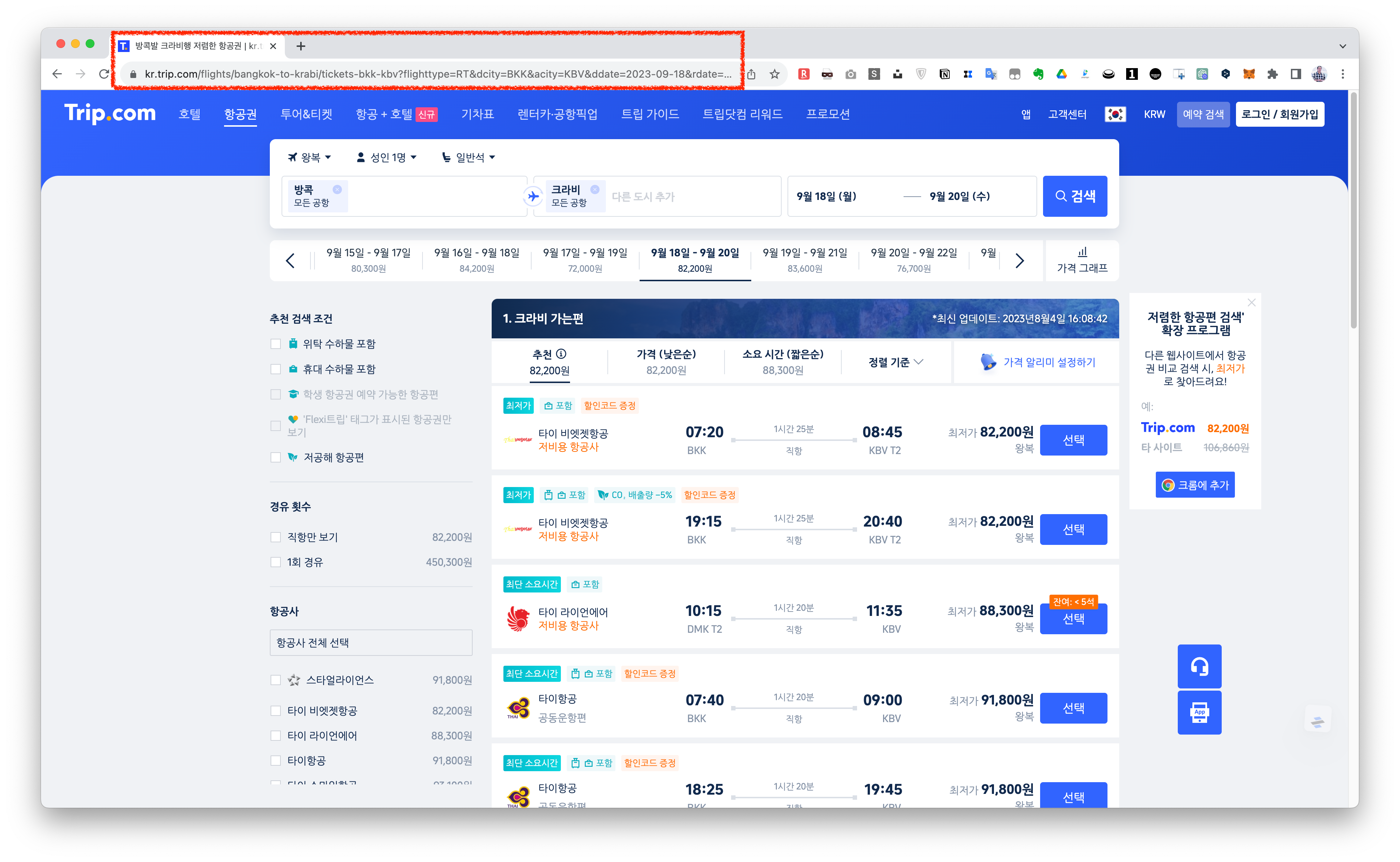Sort by 소요 시간 (짧은순) tab
Image resolution: width=1400 pixels, height=862 pixels.
(783, 362)
